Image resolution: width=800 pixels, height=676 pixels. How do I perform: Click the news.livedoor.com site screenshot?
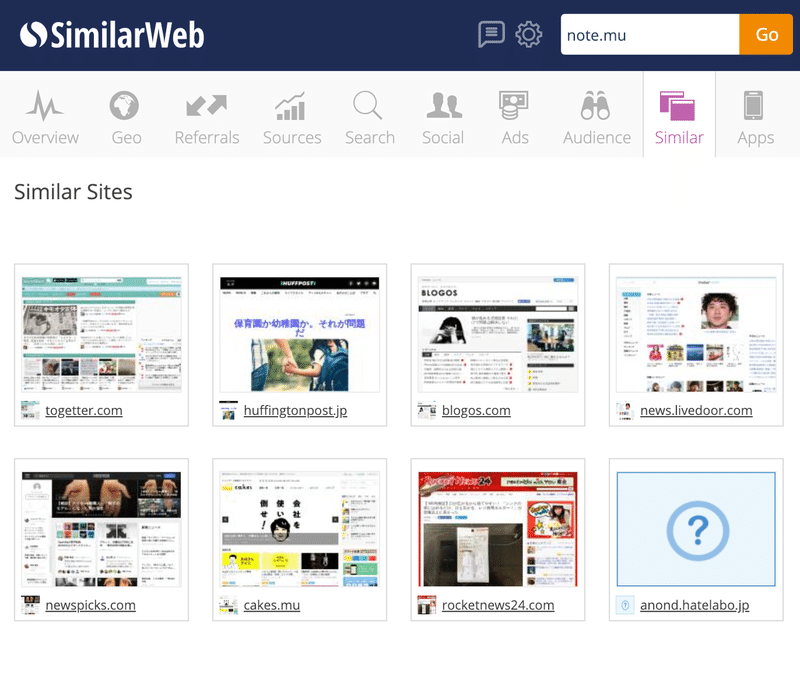pyautogui.click(x=696, y=334)
